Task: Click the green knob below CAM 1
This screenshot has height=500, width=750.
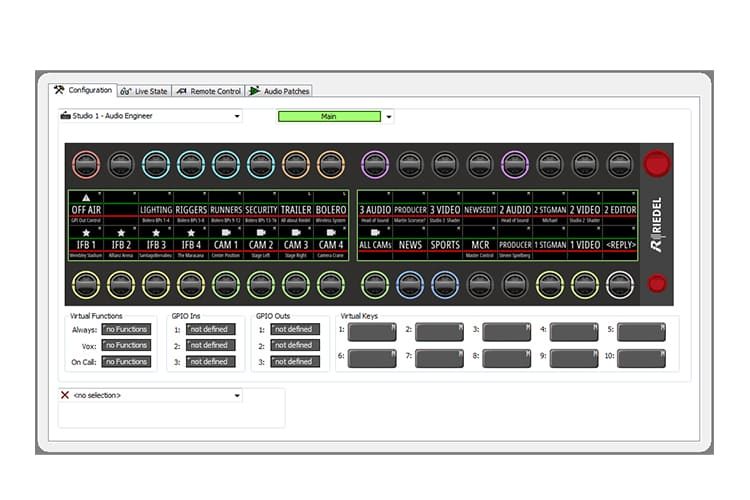Action: pyautogui.click(x=226, y=285)
